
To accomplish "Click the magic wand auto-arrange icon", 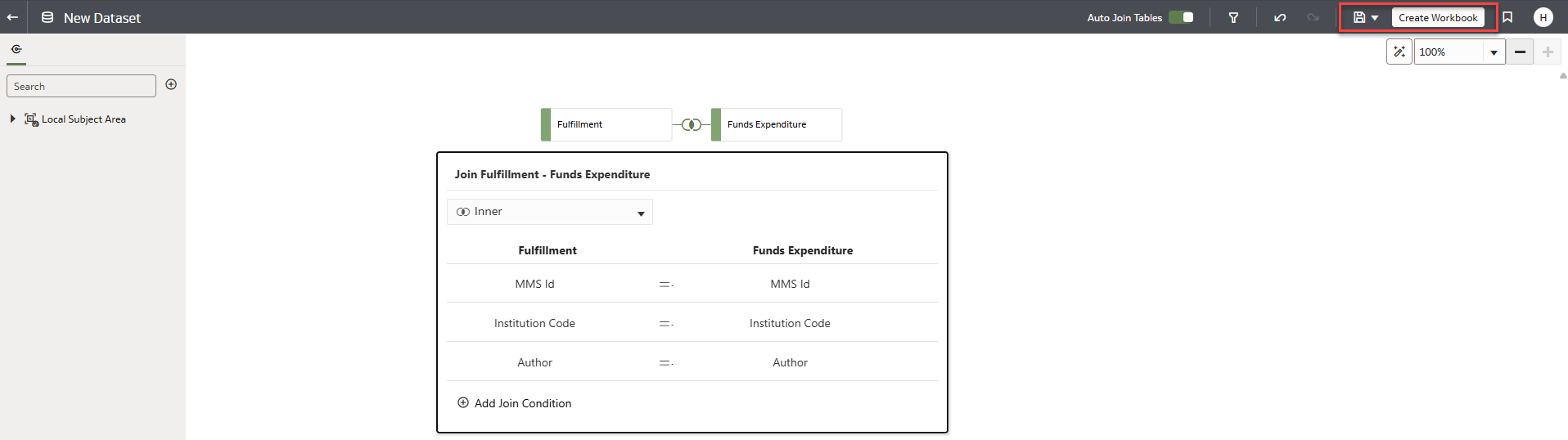I will tap(1399, 52).
